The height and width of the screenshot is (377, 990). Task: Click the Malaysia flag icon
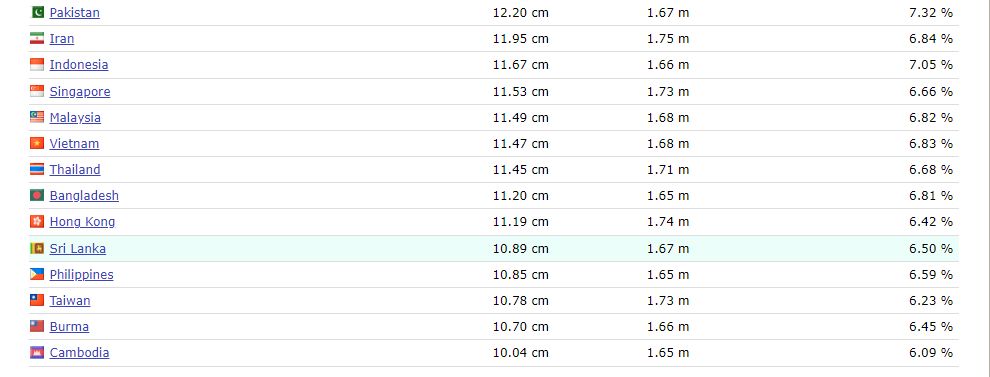(x=37, y=117)
